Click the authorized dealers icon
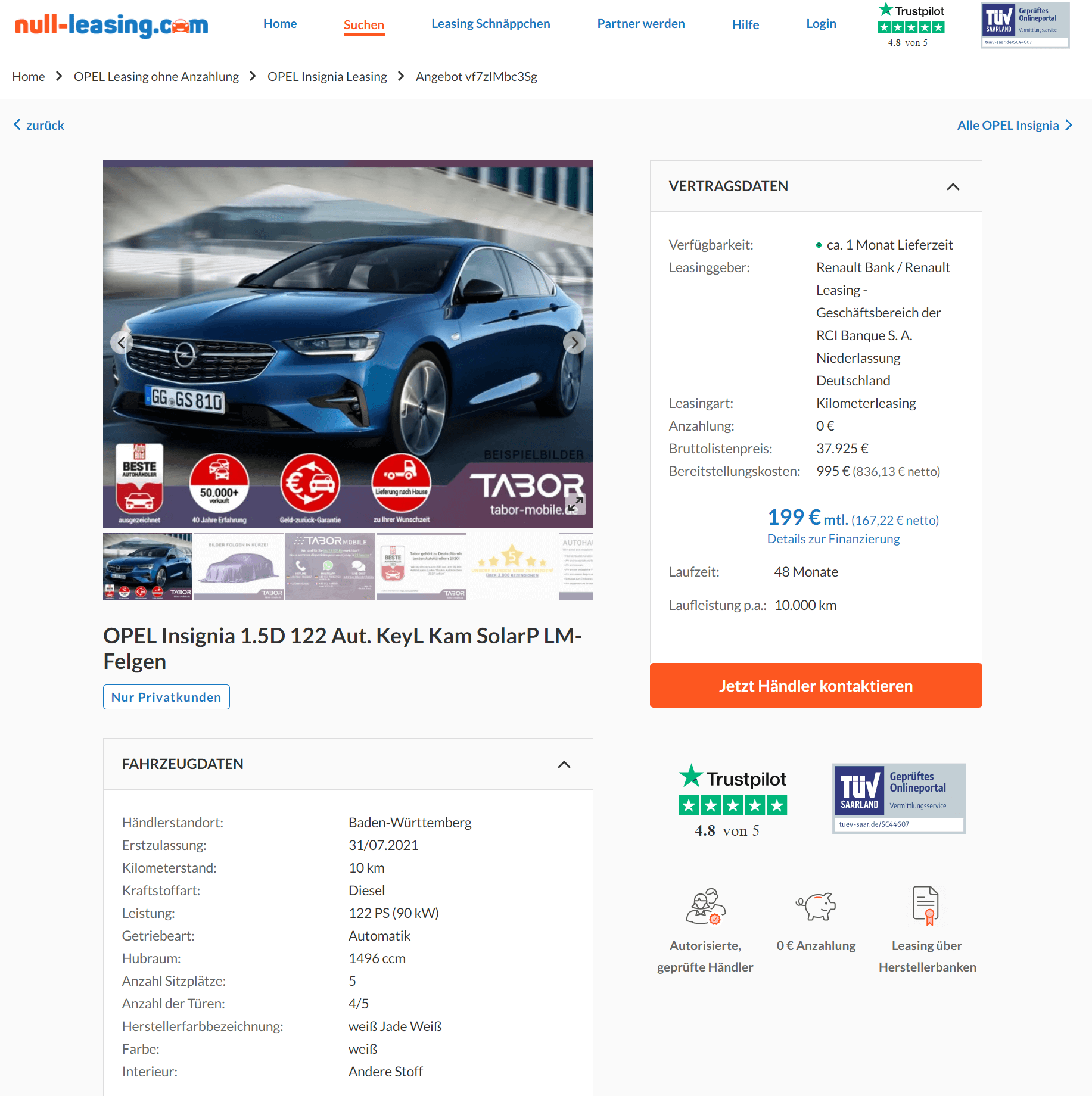Image resolution: width=1092 pixels, height=1096 pixels. click(x=705, y=907)
